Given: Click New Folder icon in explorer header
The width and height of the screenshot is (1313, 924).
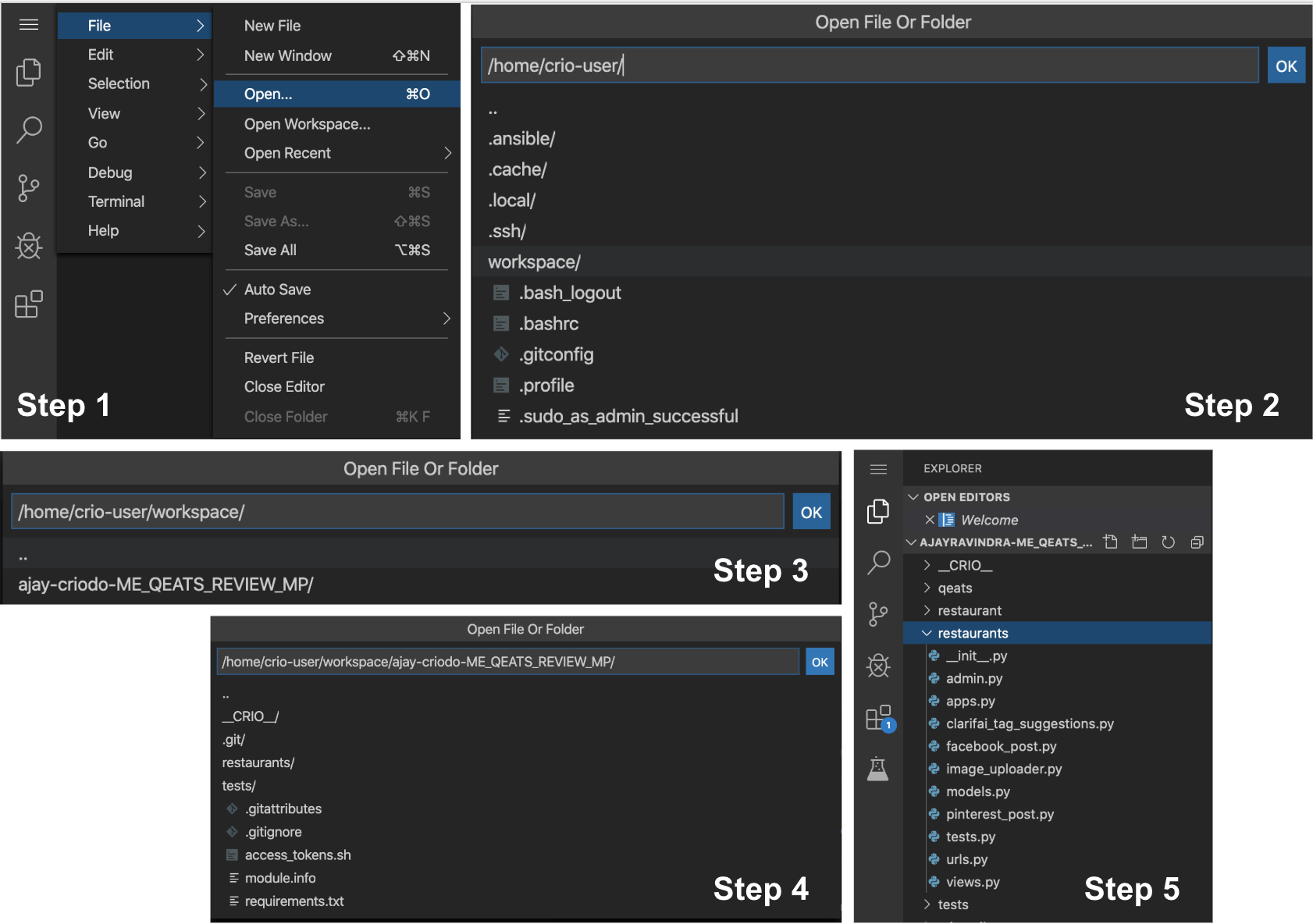Looking at the screenshot, I should 1140,542.
